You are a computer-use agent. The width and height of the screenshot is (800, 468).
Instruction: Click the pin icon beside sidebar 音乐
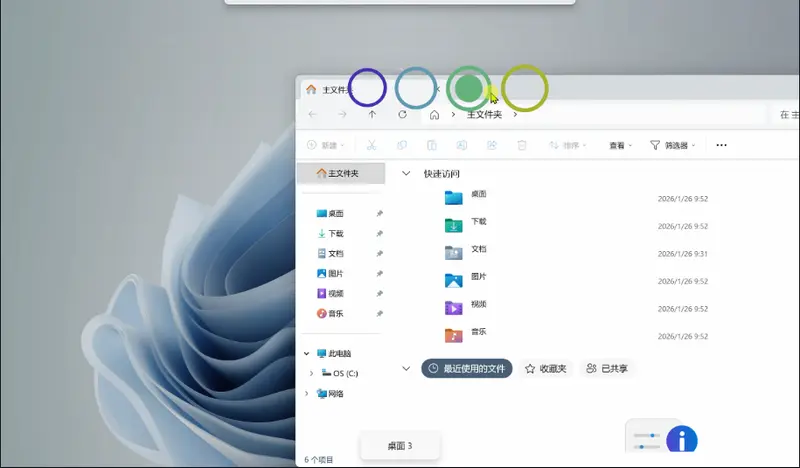380,313
